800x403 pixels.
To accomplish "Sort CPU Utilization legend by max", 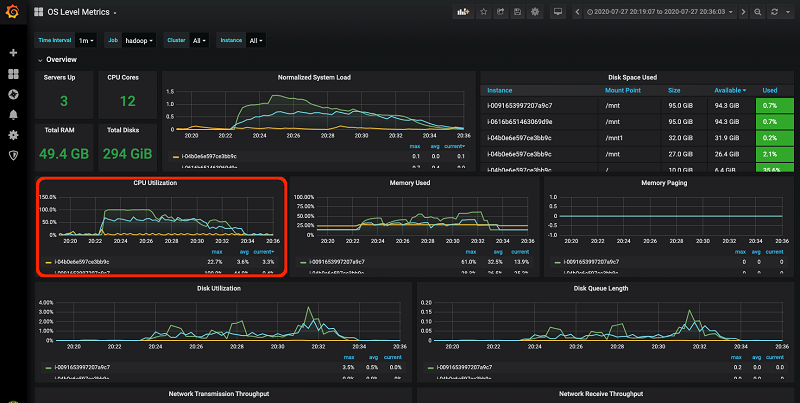I will (x=217, y=252).
